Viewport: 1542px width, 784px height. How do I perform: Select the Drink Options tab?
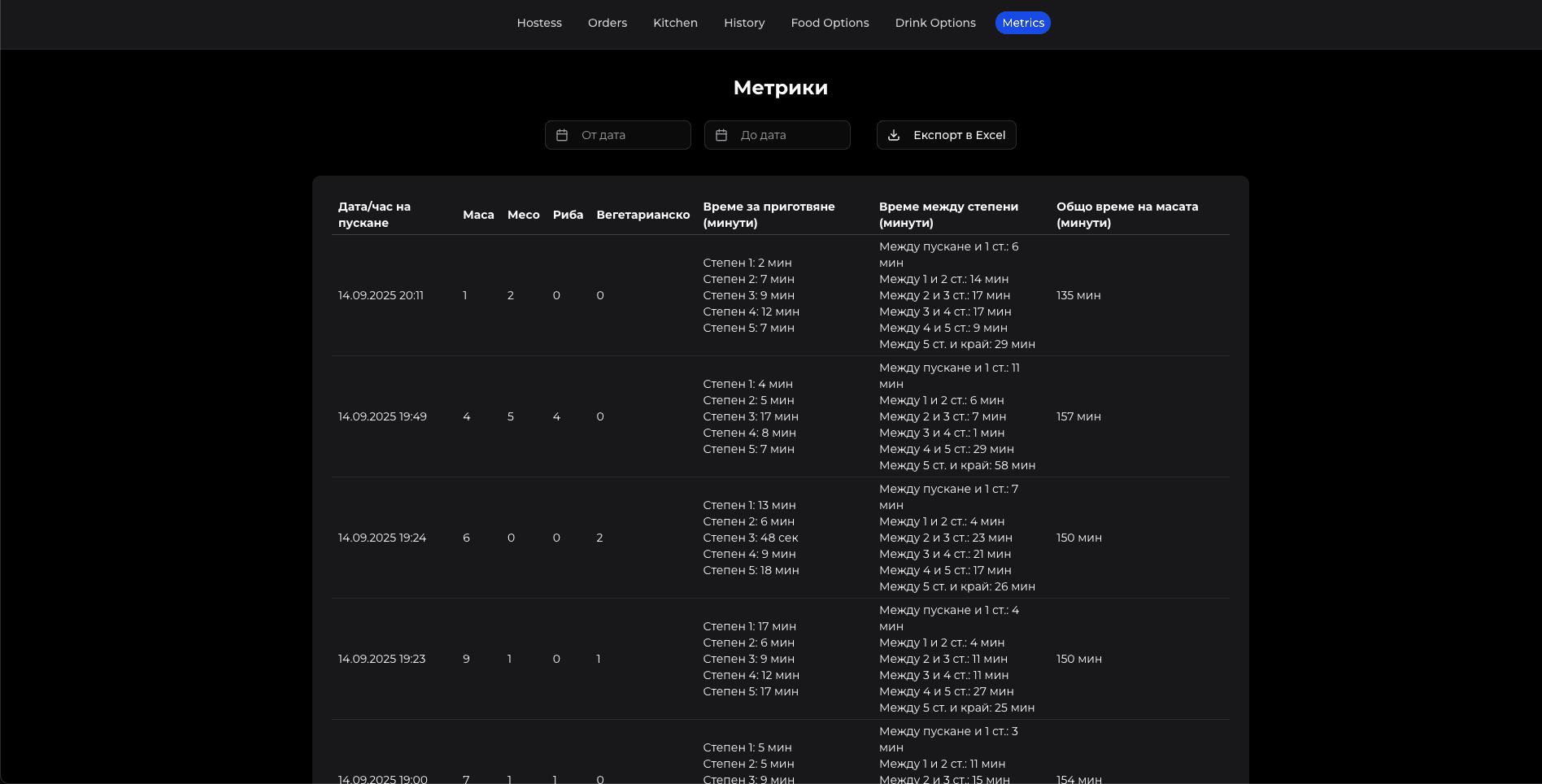pyautogui.click(x=935, y=23)
